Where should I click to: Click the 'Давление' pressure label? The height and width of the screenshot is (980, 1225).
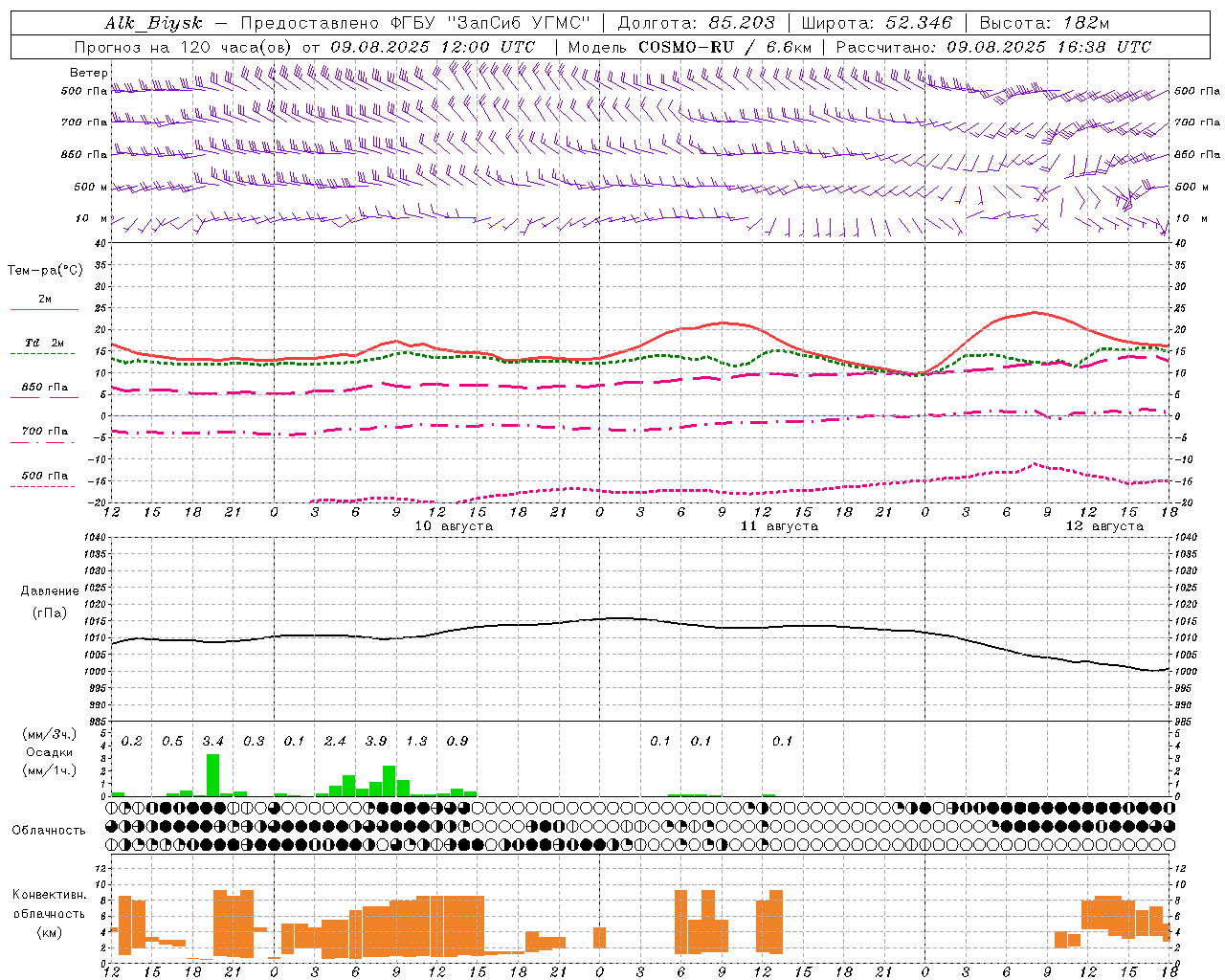(50, 591)
